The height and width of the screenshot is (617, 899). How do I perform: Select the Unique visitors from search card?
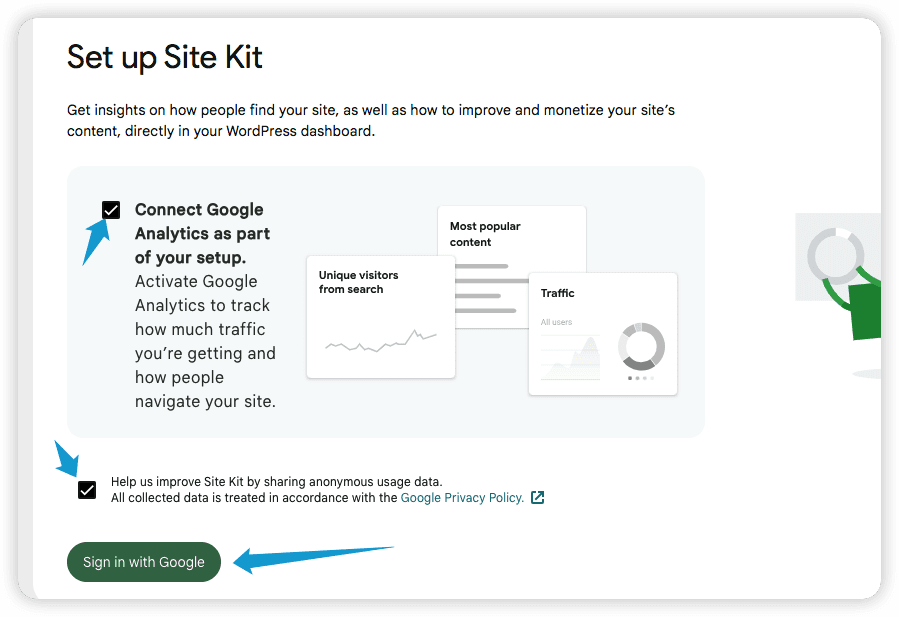pos(381,317)
